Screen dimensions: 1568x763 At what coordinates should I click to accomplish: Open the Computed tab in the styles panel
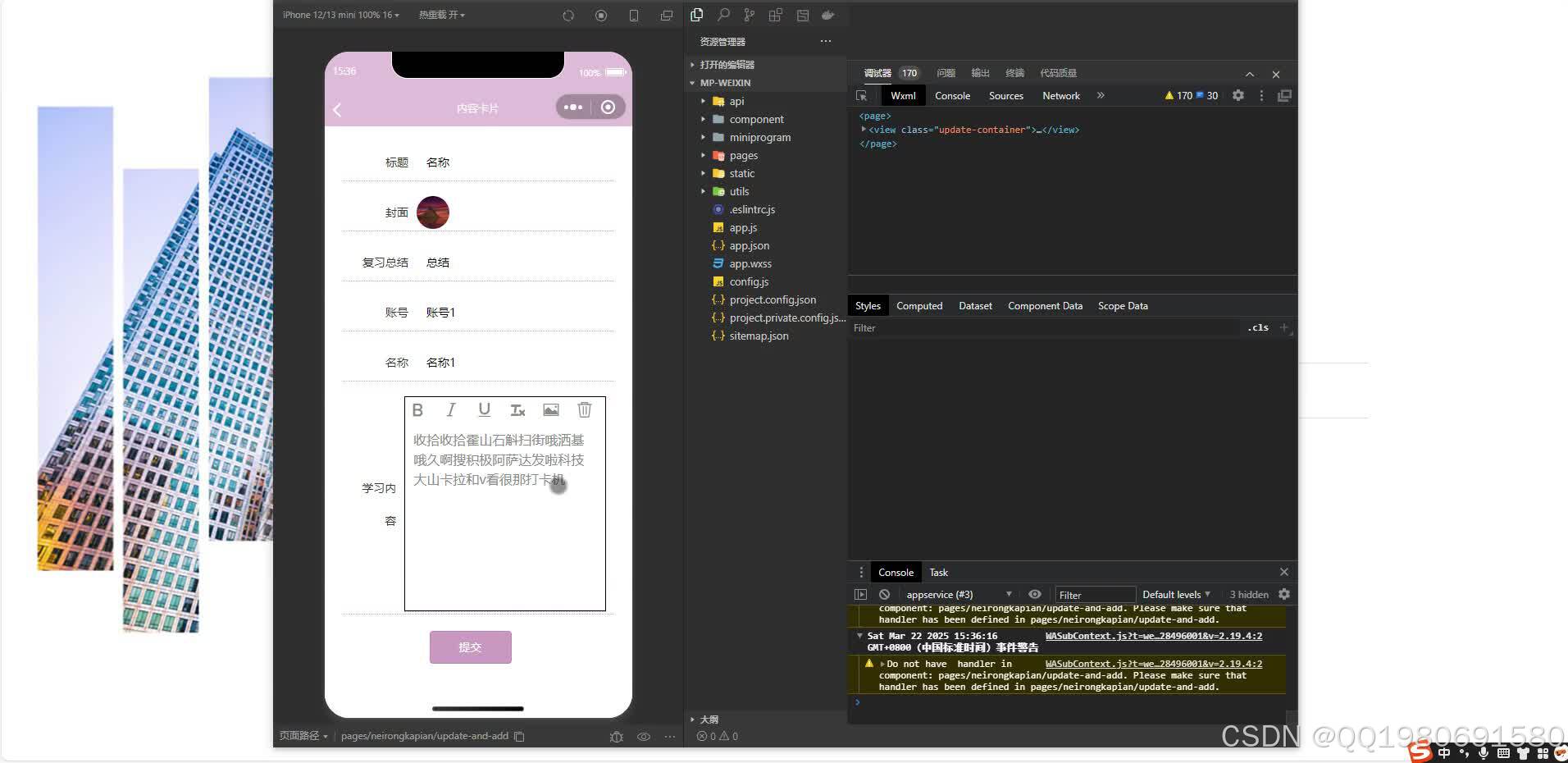[x=918, y=305]
